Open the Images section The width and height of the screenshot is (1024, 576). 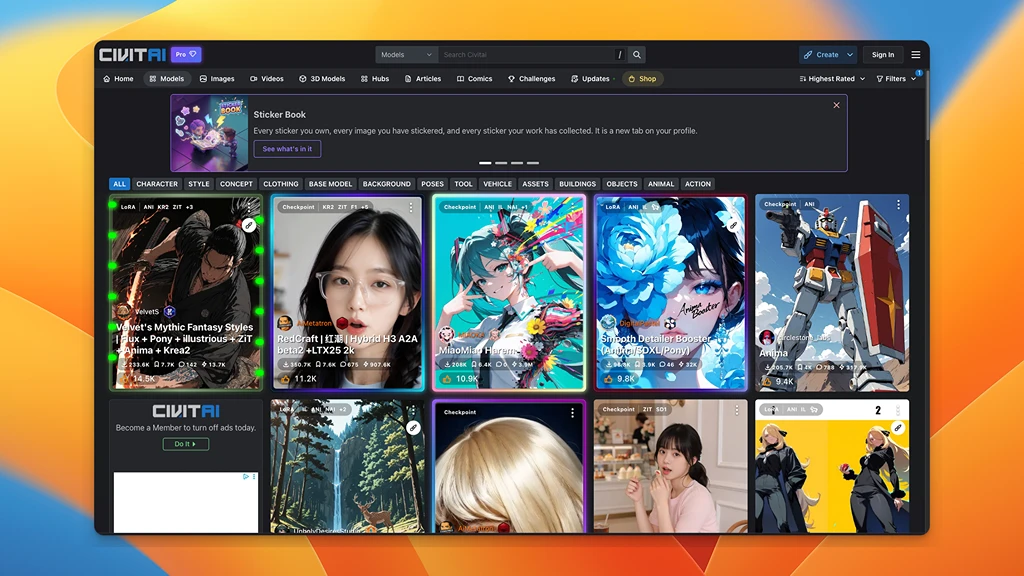[x=217, y=78]
